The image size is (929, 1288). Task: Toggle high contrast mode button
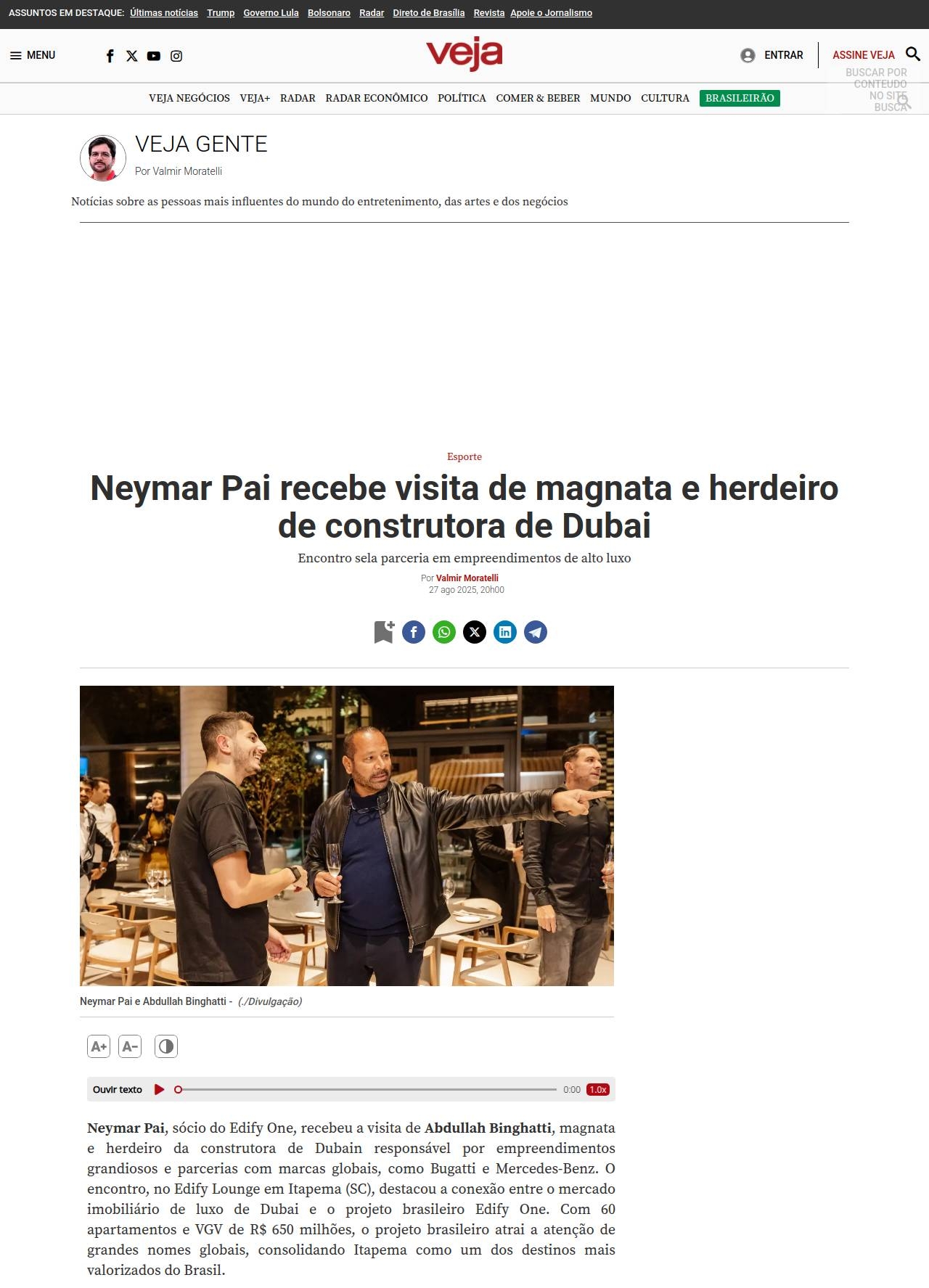[x=166, y=1046]
